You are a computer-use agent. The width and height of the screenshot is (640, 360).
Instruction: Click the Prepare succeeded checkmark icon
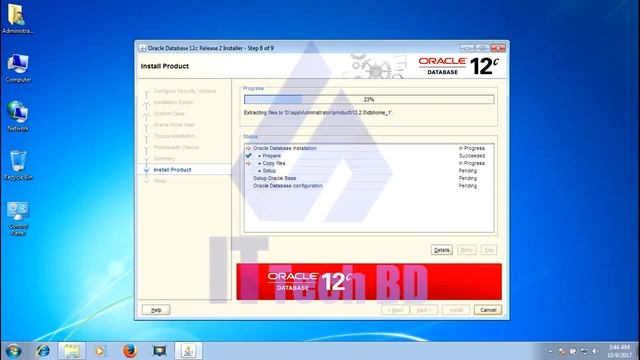click(x=248, y=156)
